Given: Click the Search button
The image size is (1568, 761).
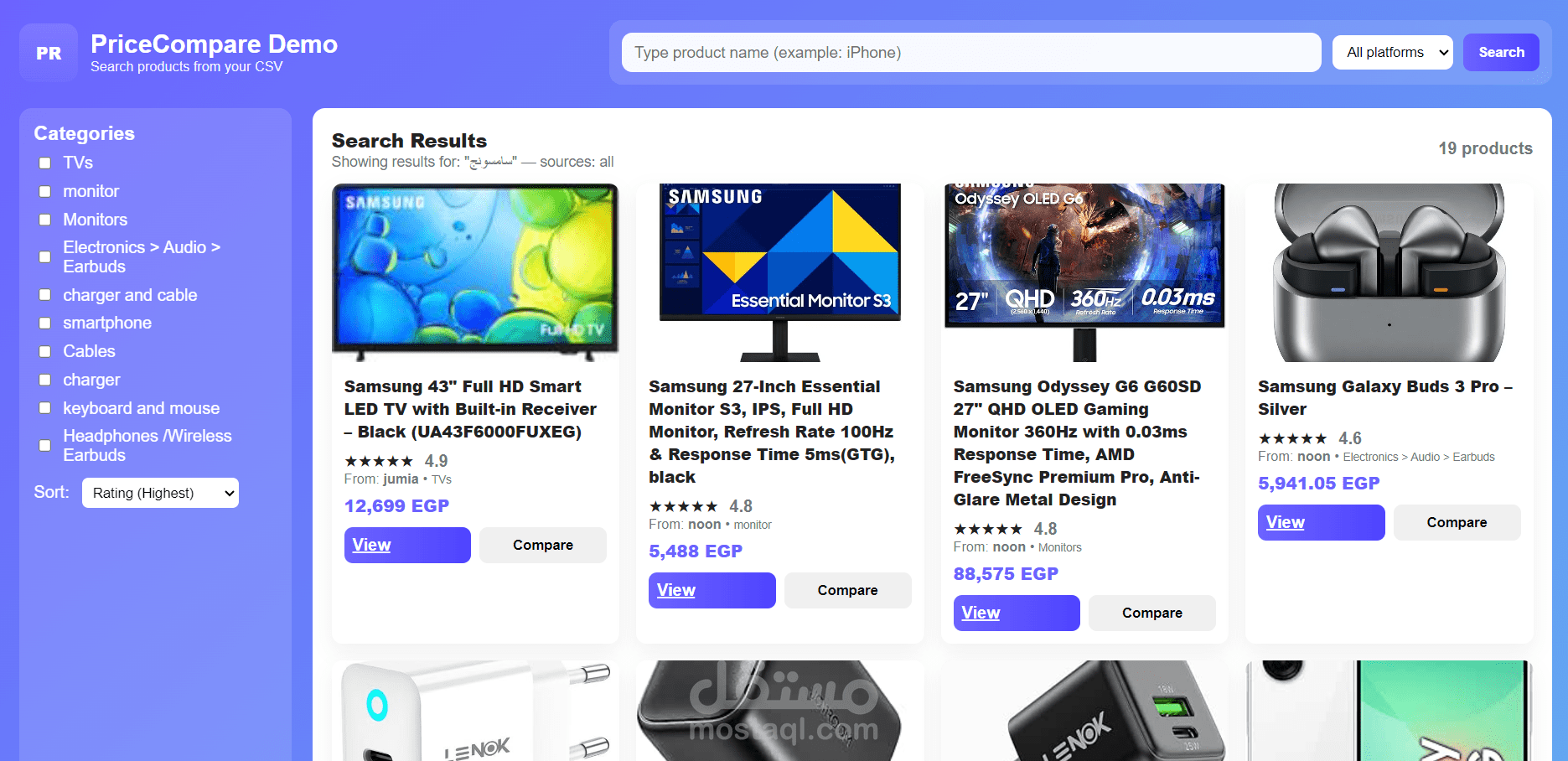Looking at the screenshot, I should [x=1501, y=52].
